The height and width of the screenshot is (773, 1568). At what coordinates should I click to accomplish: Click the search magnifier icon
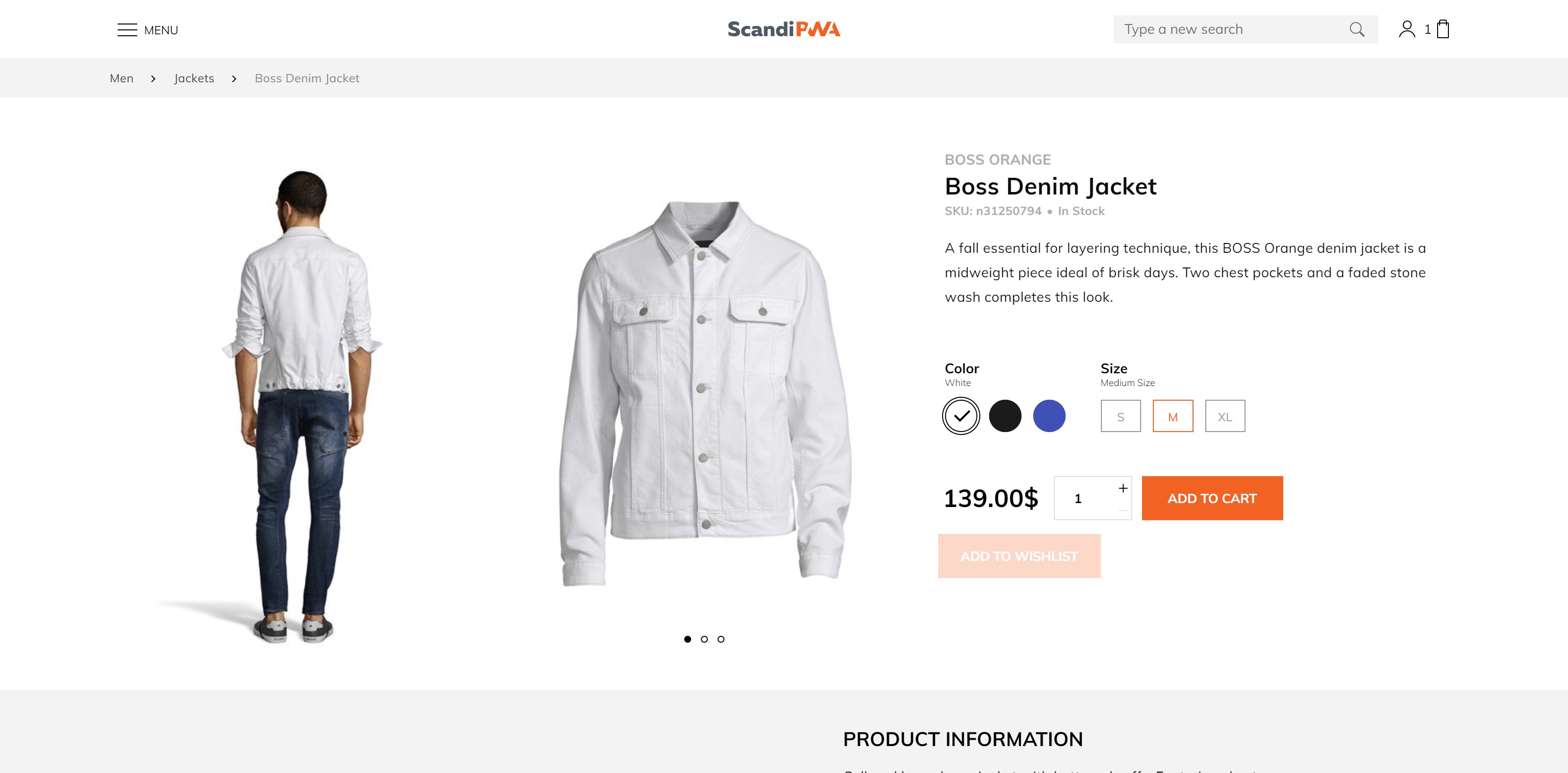tap(1357, 29)
